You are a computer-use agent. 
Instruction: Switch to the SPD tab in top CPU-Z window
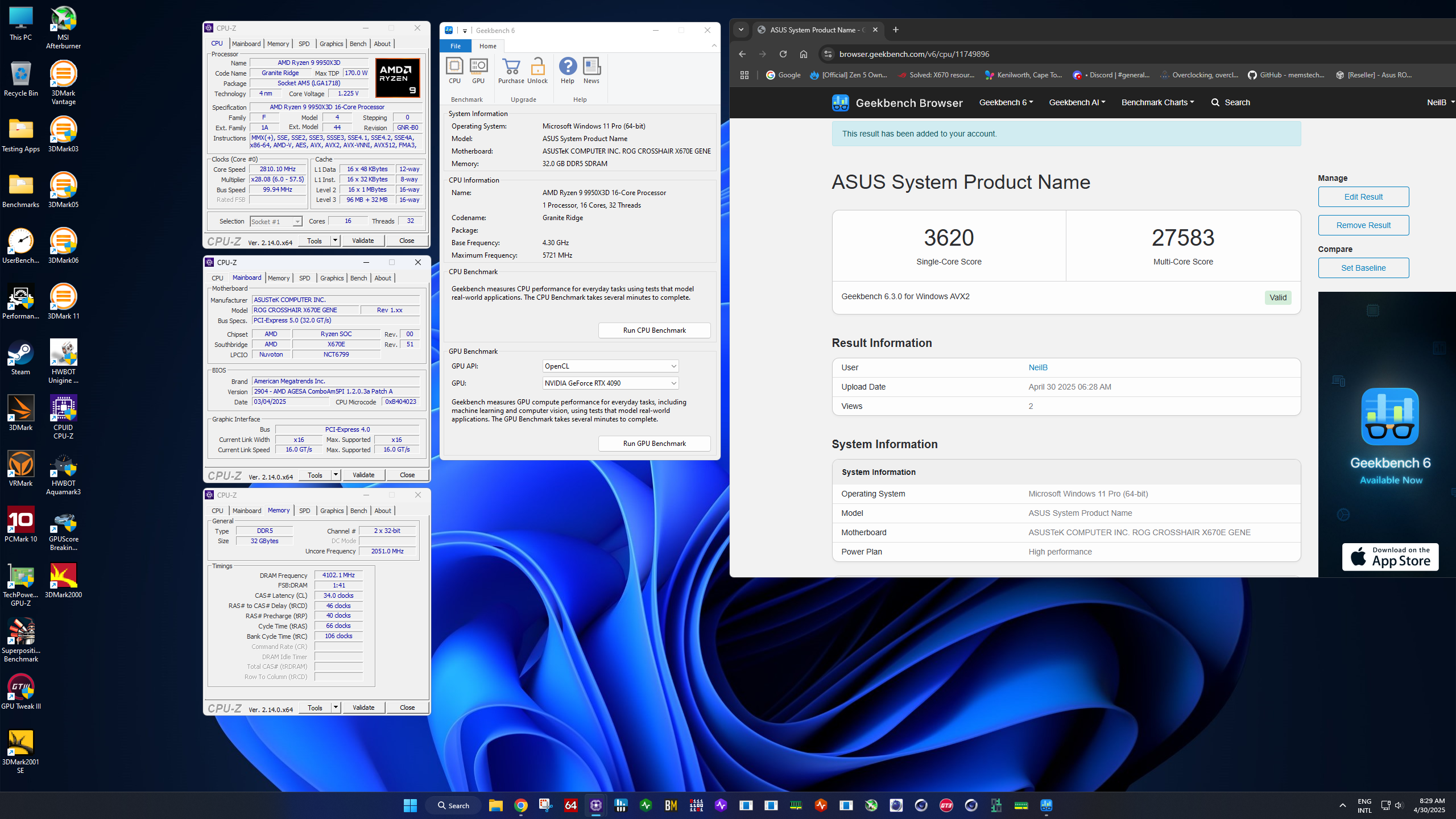click(x=304, y=44)
